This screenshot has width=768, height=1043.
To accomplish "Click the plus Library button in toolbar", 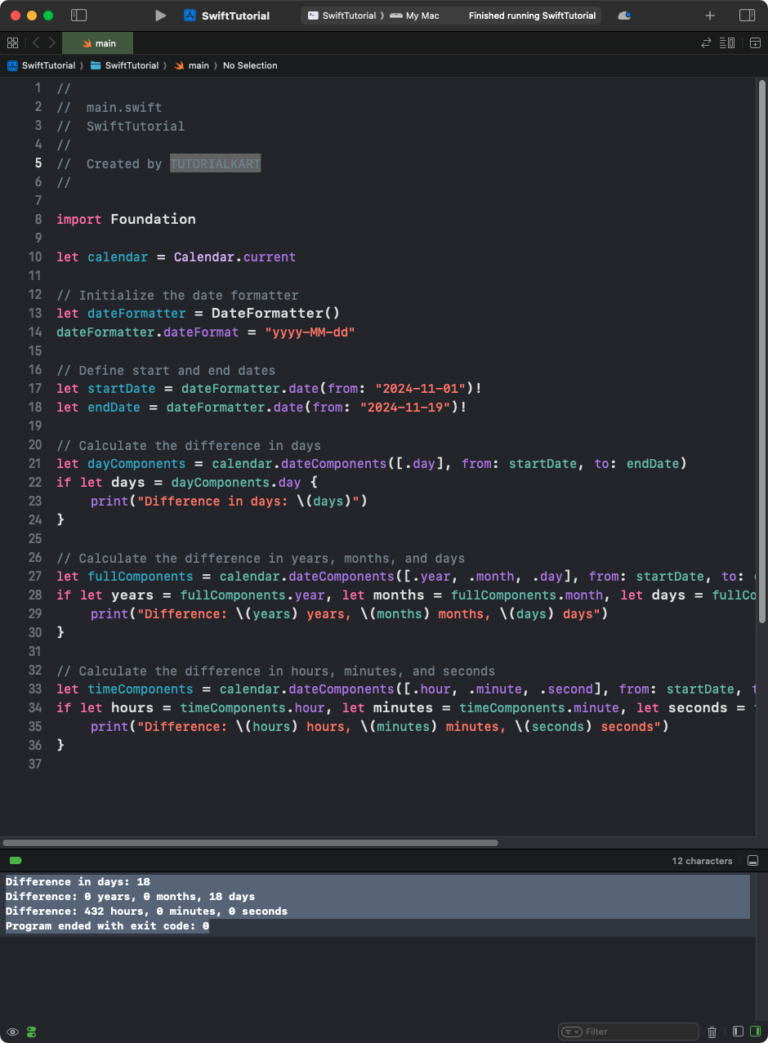I will (x=709, y=15).
